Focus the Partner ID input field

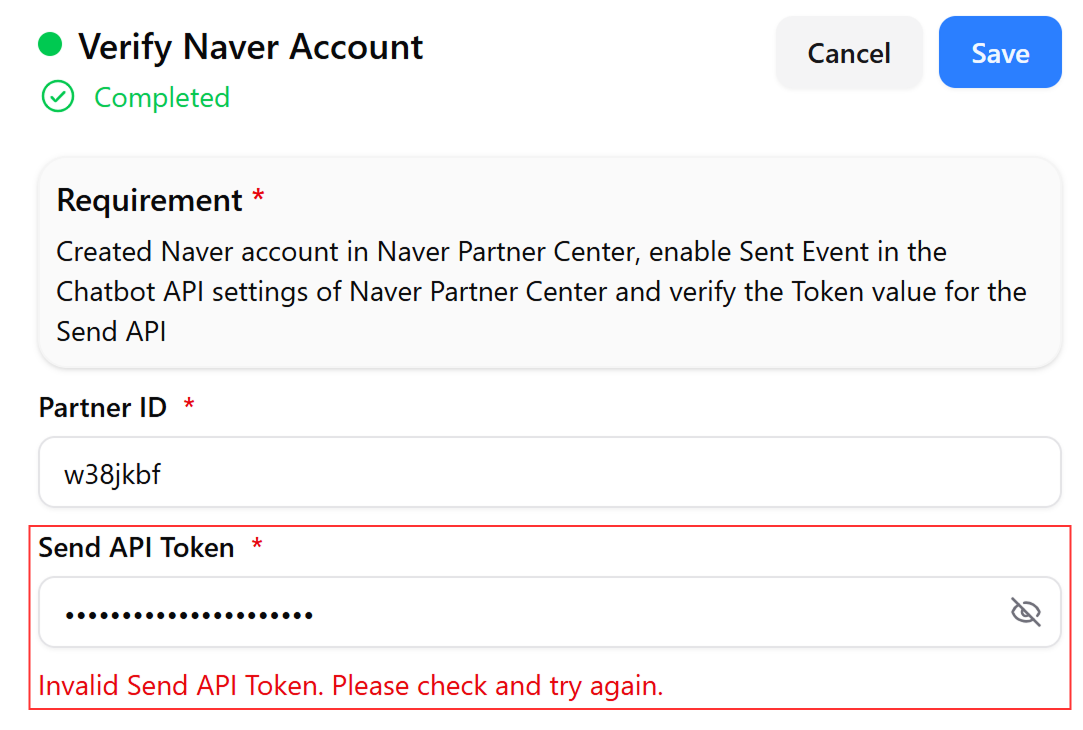(x=550, y=472)
